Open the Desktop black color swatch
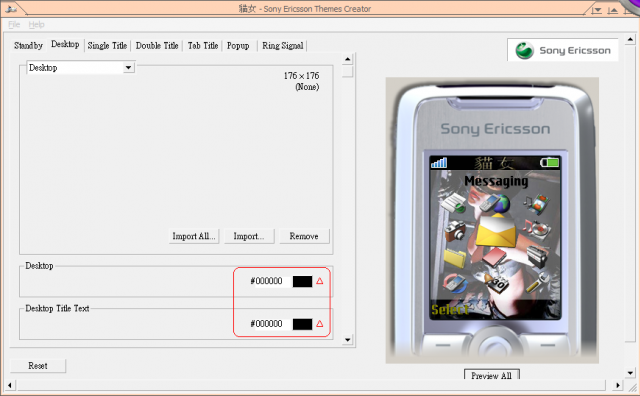The width and height of the screenshot is (640, 396). tap(302, 281)
